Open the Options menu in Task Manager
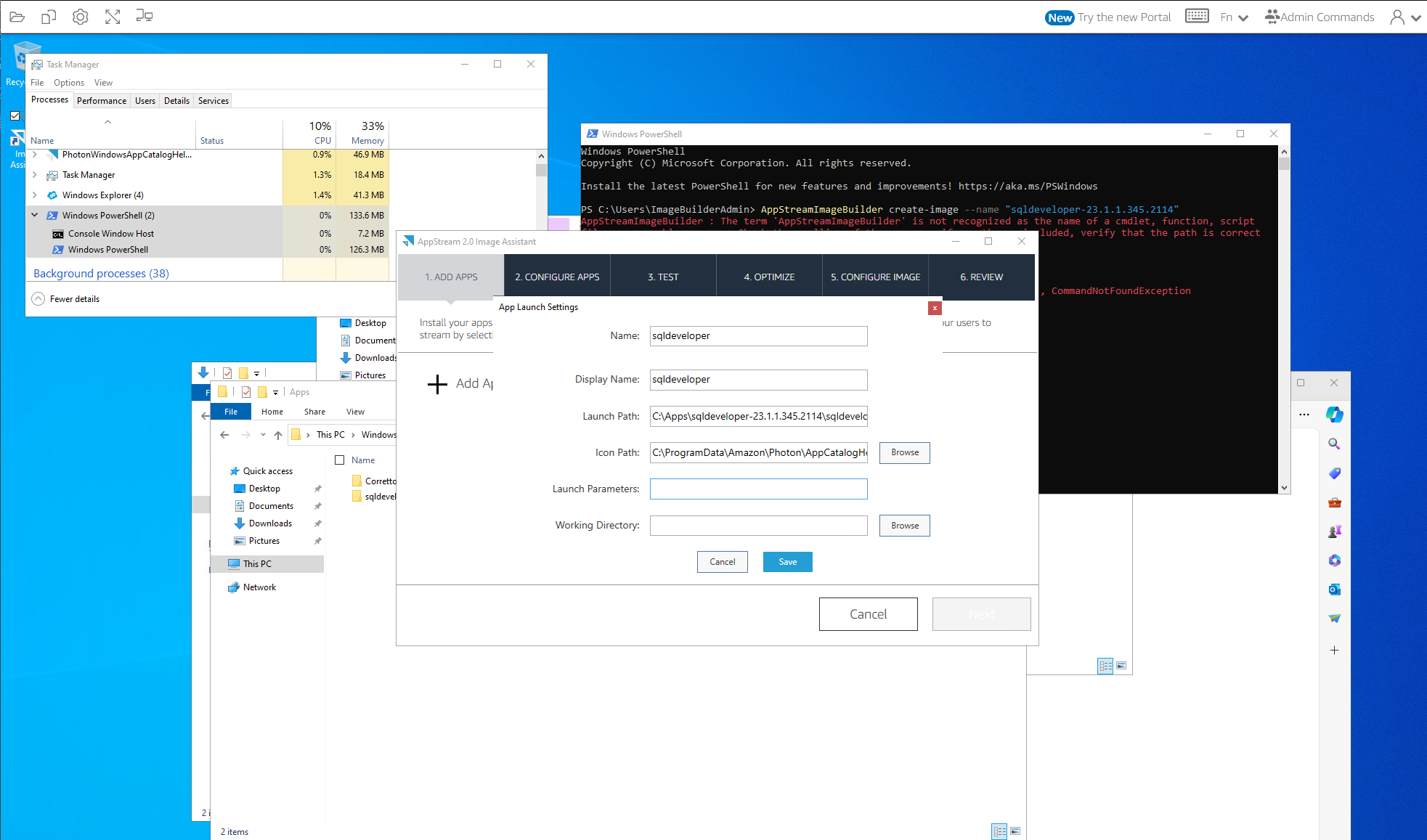The image size is (1427, 840). pos(68,82)
